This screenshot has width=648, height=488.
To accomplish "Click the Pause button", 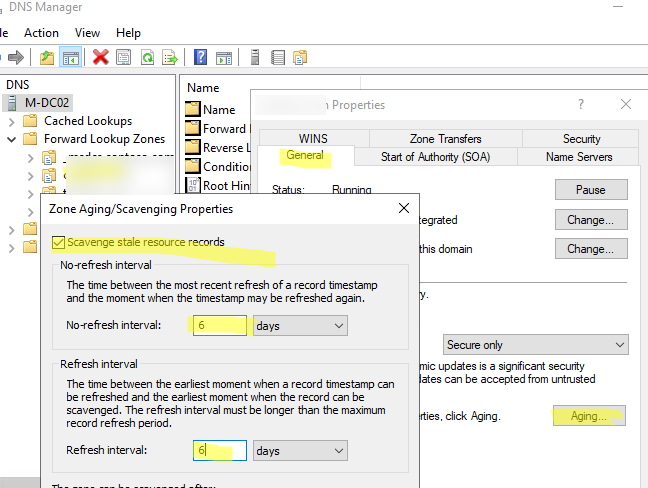I will click(591, 190).
